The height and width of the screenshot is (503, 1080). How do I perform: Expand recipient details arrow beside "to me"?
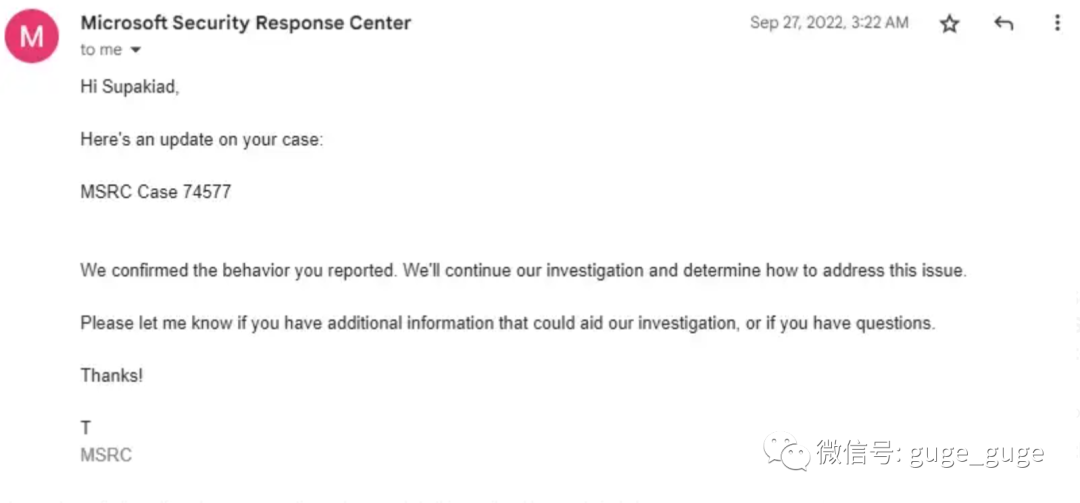(135, 50)
